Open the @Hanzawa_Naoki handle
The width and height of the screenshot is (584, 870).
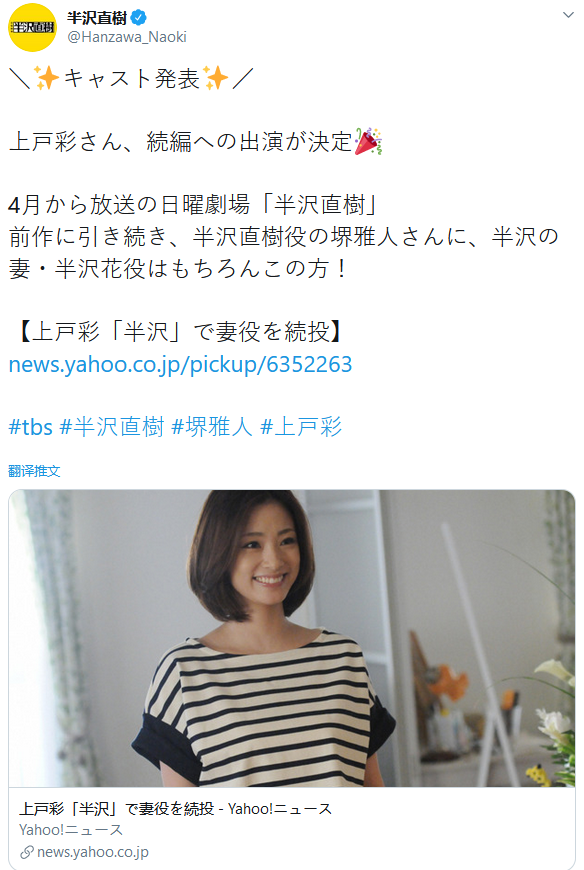(x=126, y=37)
